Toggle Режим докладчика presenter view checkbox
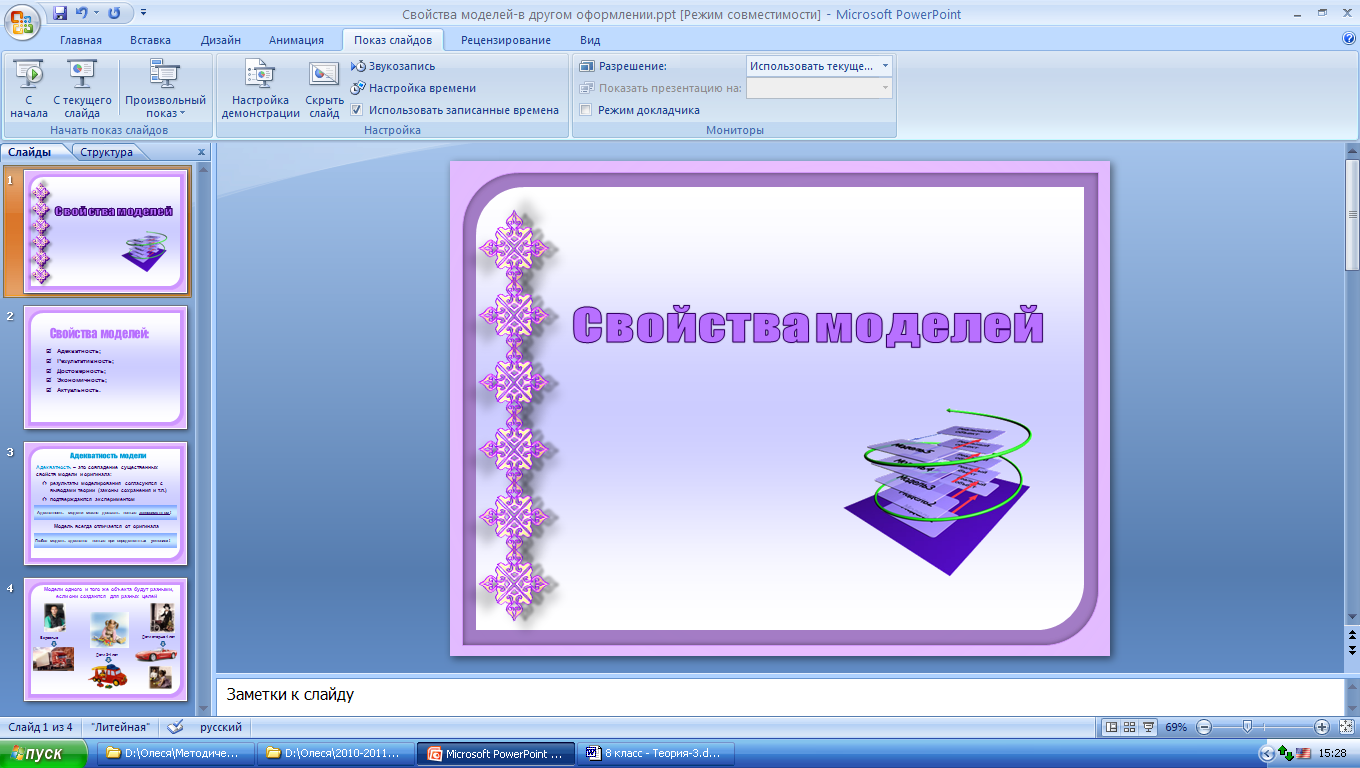Image resolution: width=1360 pixels, height=768 pixels. 586,110
